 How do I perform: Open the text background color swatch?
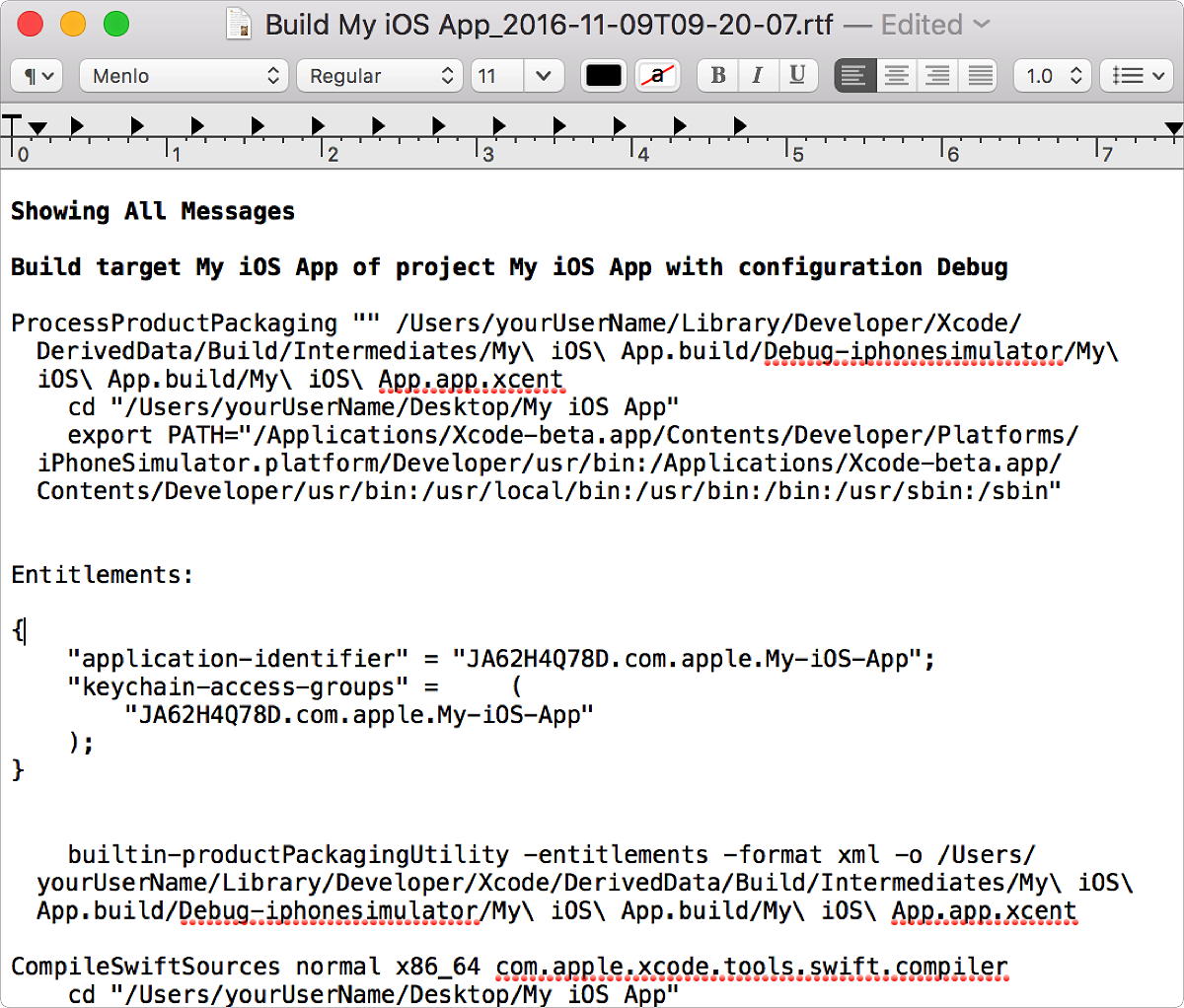[x=657, y=76]
